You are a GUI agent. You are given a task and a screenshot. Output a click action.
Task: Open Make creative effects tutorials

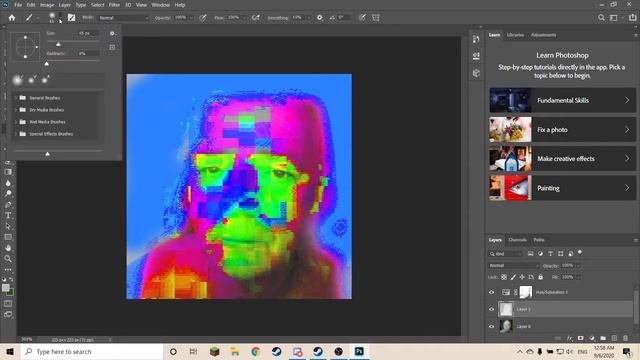(x=562, y=159)
